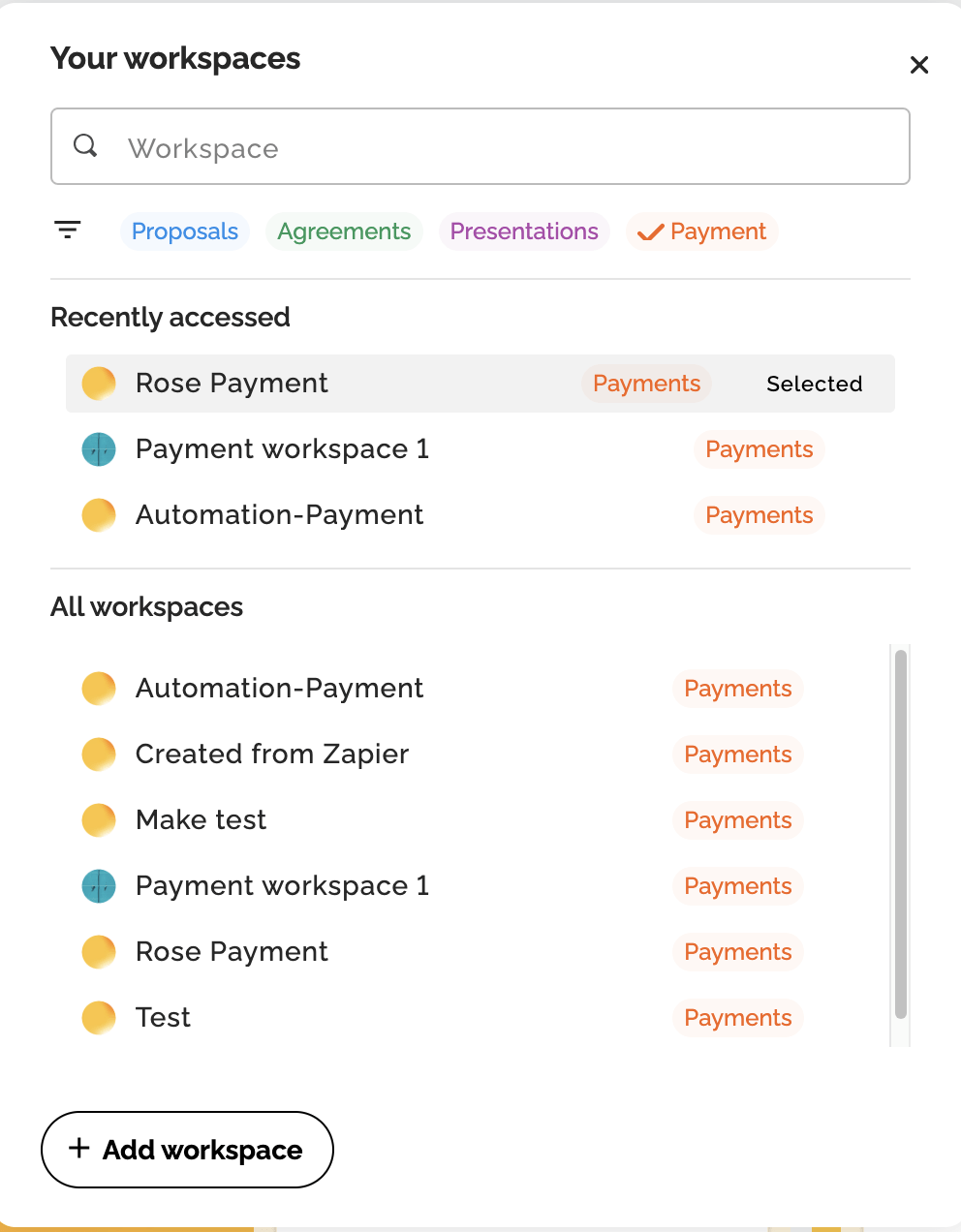Focus the Workspace search field
This screenshot has width=961, height=1232.
tap(480, 146)
